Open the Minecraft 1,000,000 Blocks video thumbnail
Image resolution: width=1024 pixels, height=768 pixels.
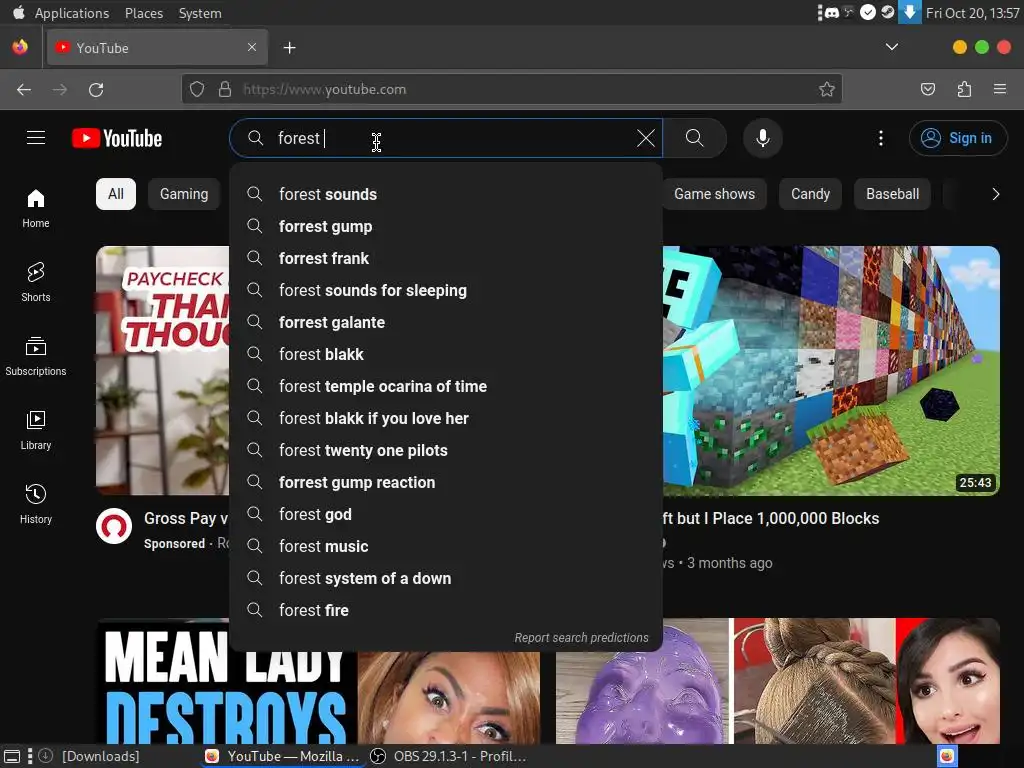[831, 370]
